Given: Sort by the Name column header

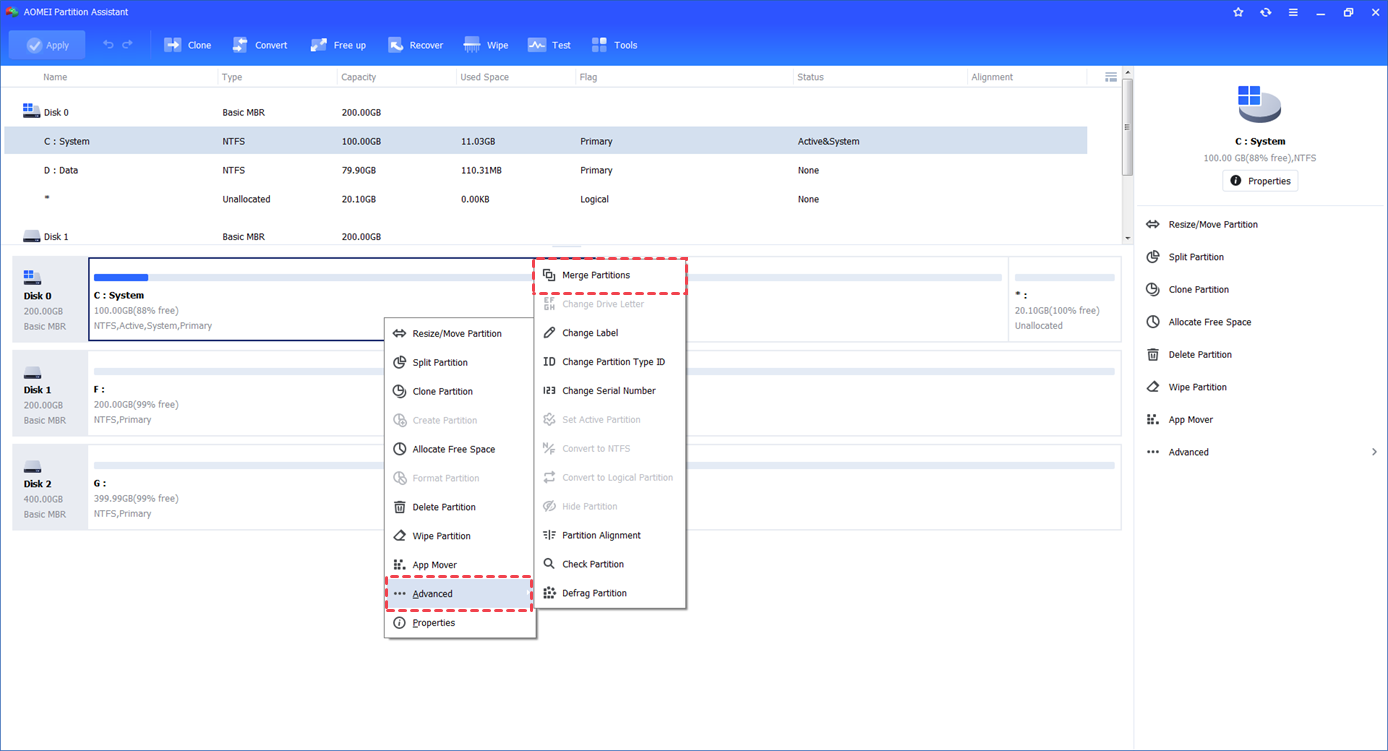Looking at the screenshot, I should pyautogui.click(x=55, y=77).
